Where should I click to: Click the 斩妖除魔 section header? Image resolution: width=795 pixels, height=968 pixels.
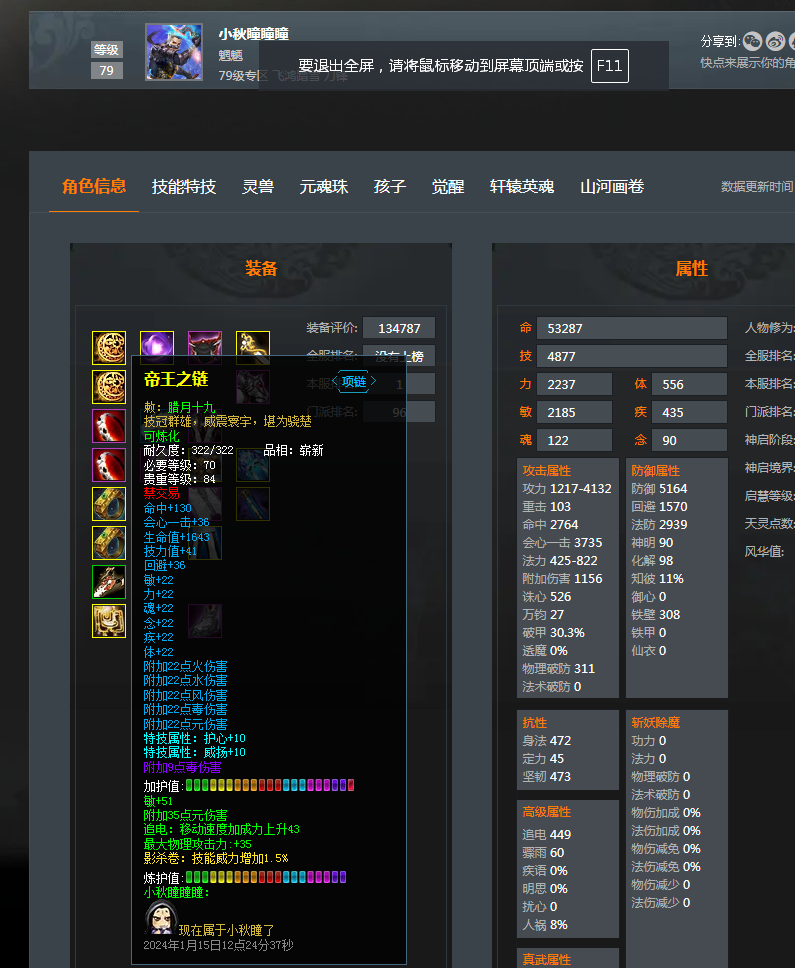656,722
